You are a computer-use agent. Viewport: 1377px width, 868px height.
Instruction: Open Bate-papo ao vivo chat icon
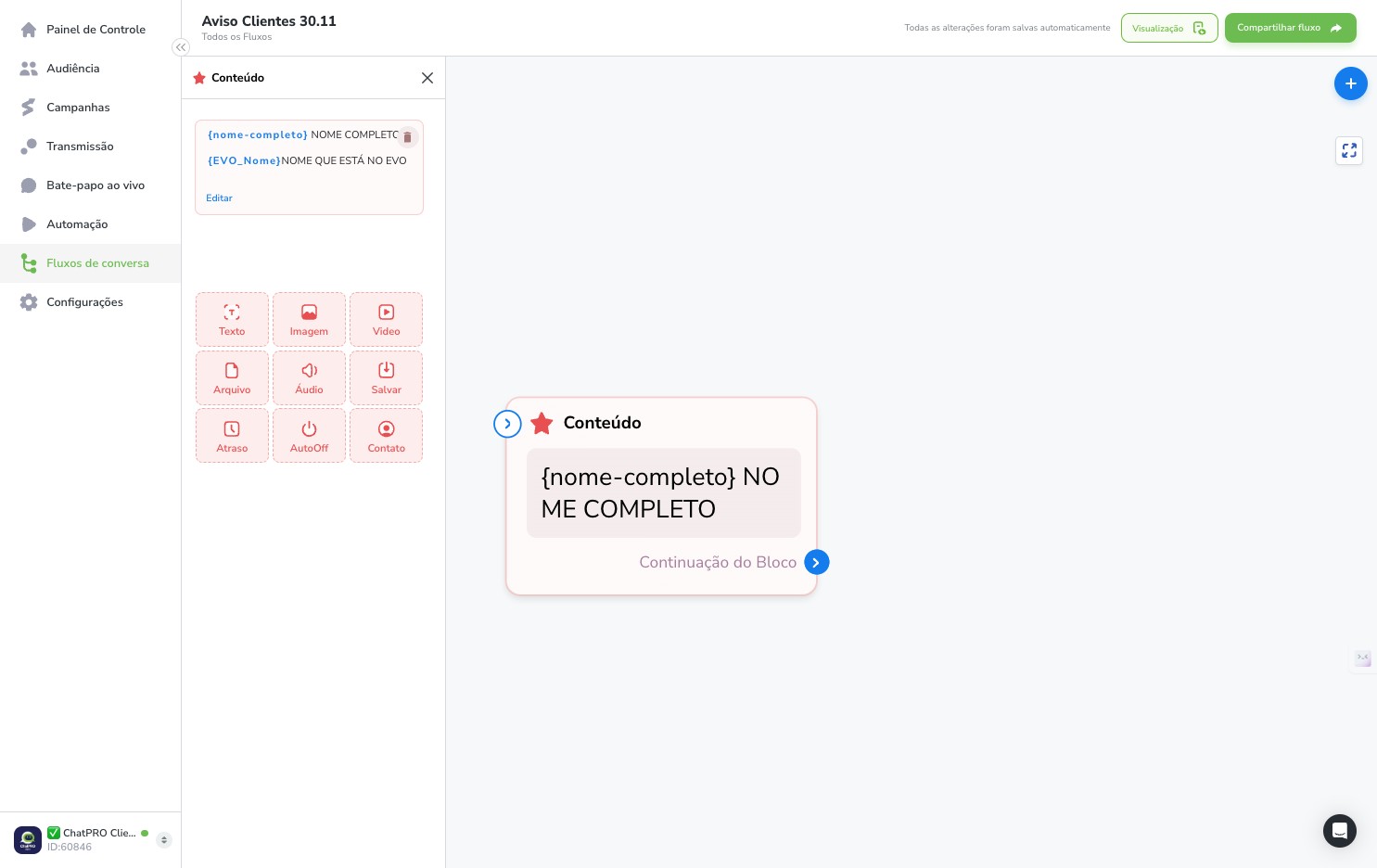(29, 185)
